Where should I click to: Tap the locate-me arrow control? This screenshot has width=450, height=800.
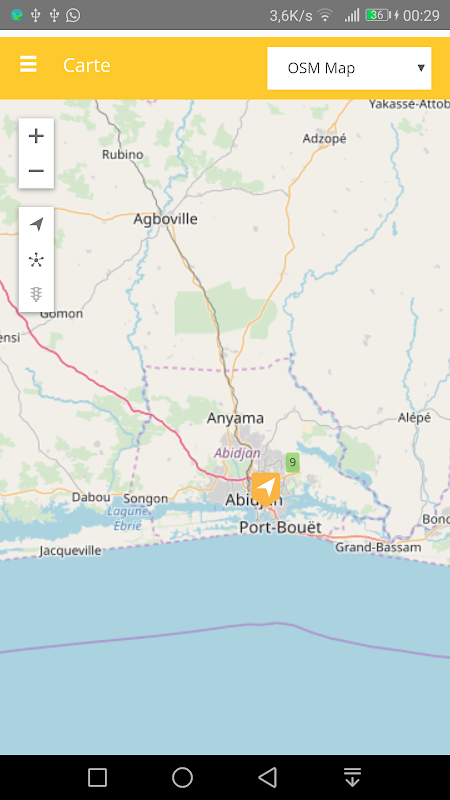pyautogui.click(x=36, y=224)
